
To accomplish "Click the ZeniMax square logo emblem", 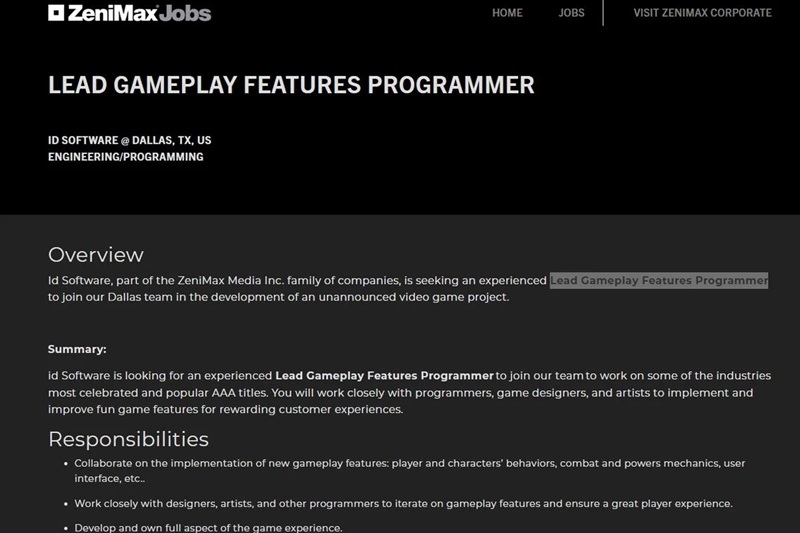I will pyautogui.click(x=57, y=13).
